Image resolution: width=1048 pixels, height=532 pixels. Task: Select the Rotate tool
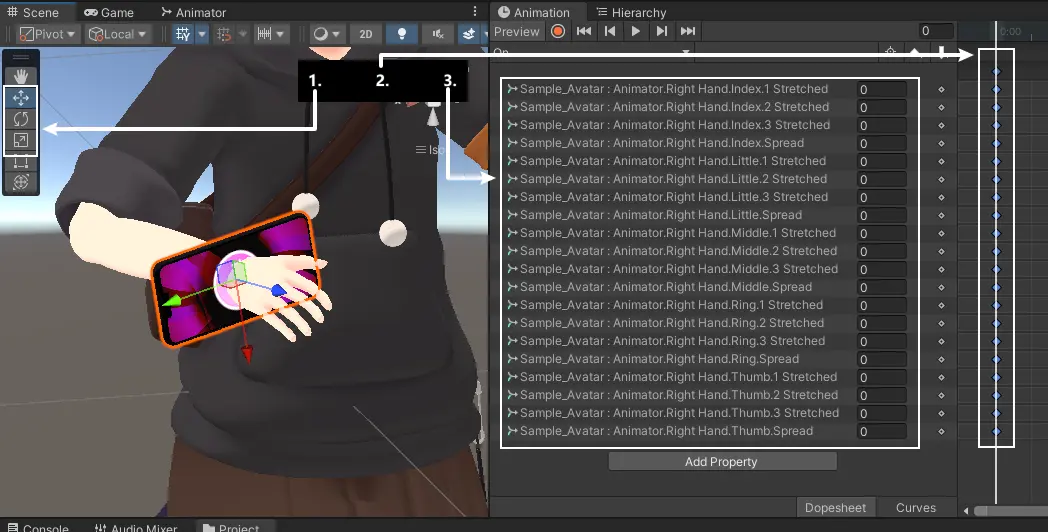click(x=21, y=119)
